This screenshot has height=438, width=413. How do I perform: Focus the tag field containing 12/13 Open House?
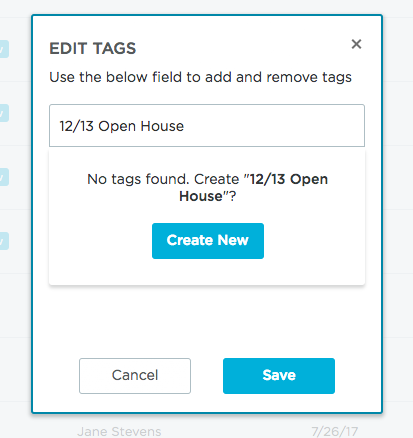point(207,126)
